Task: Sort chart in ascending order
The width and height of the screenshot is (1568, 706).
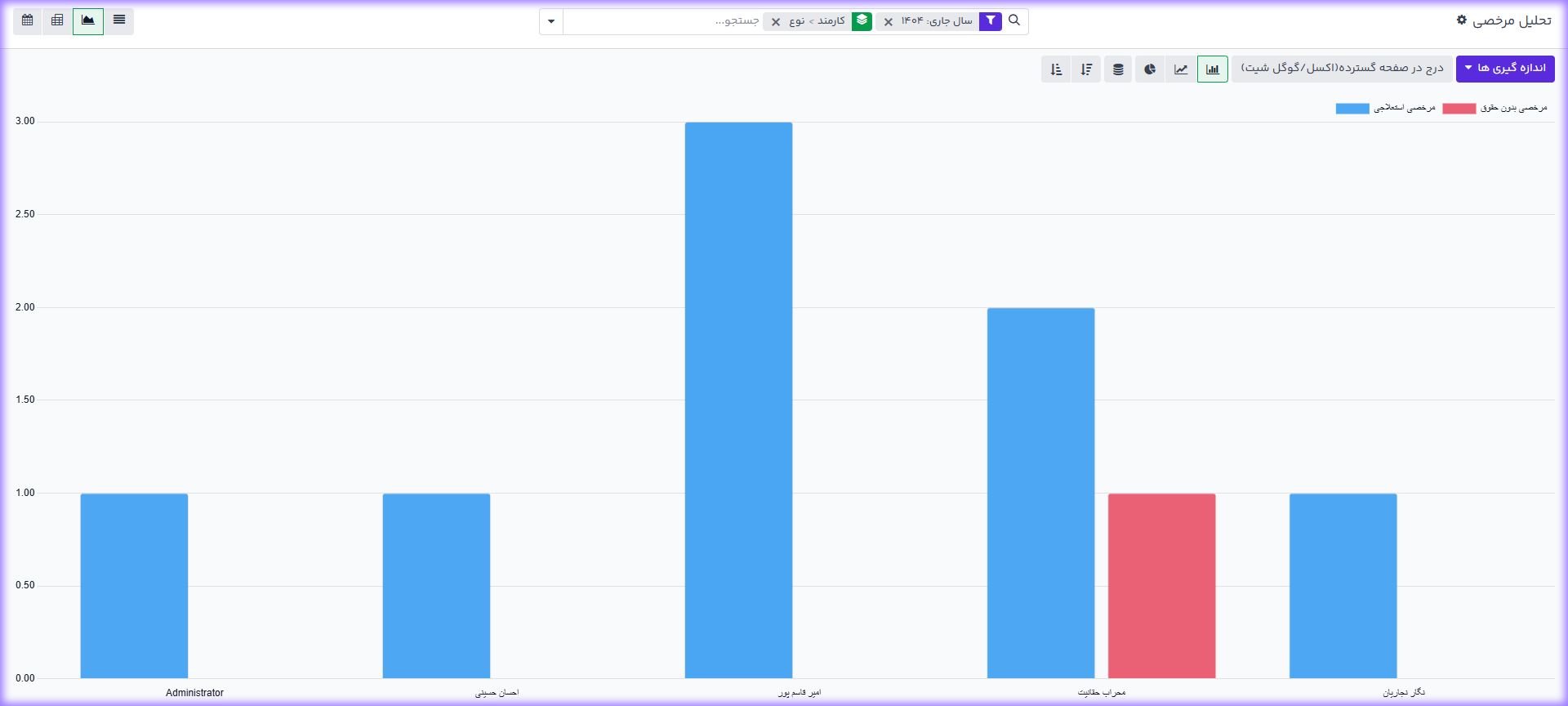Action: 1056,69
